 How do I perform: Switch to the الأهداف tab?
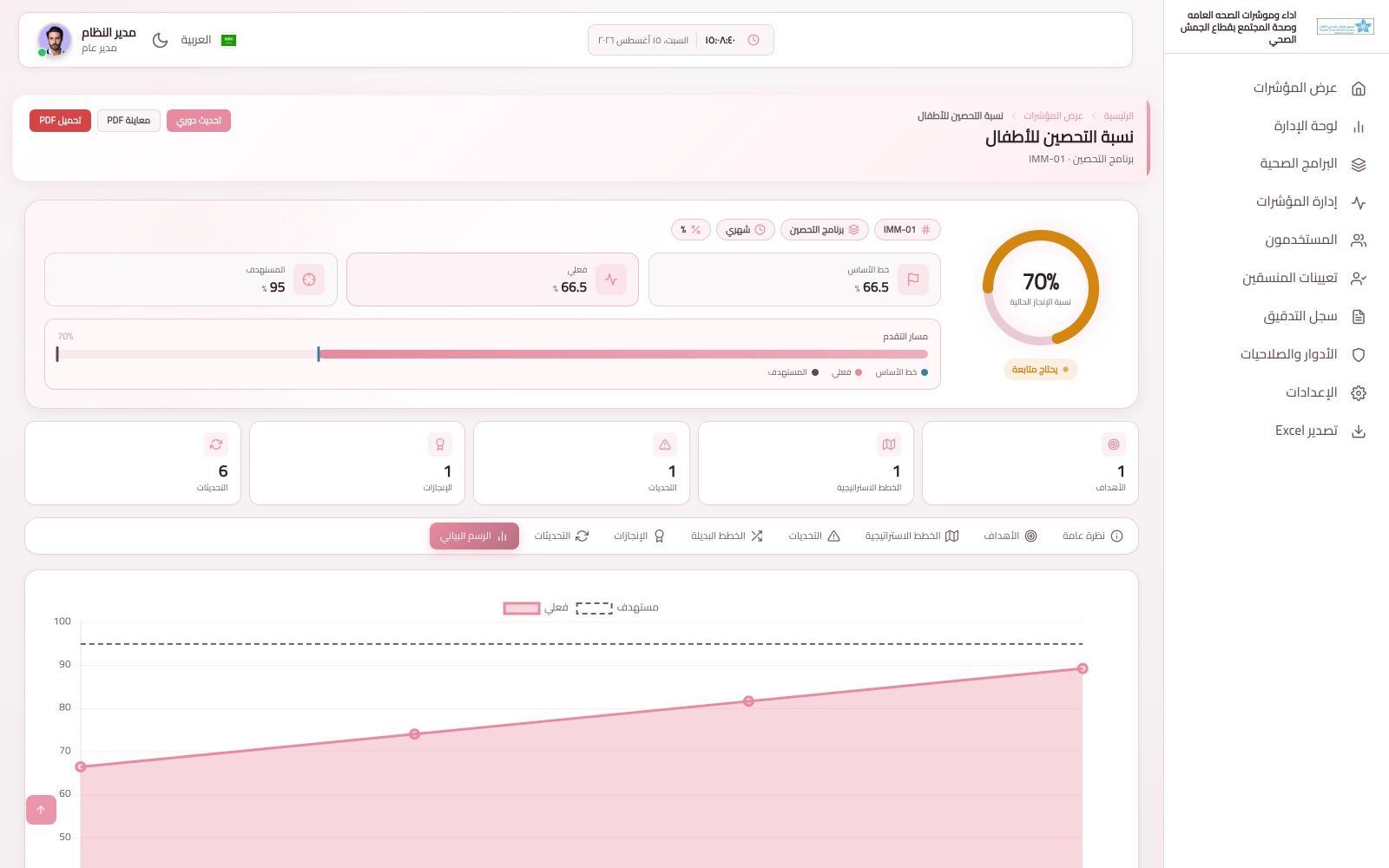[1010, 536]
